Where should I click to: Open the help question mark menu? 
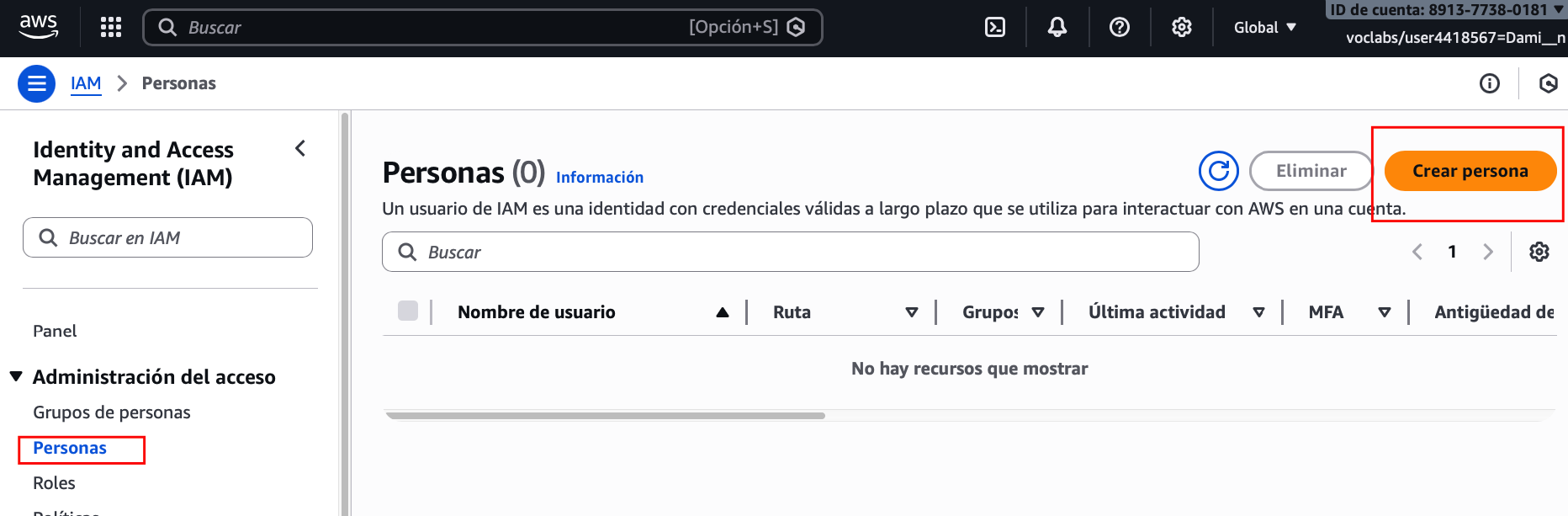click(x=1120, y=27)
